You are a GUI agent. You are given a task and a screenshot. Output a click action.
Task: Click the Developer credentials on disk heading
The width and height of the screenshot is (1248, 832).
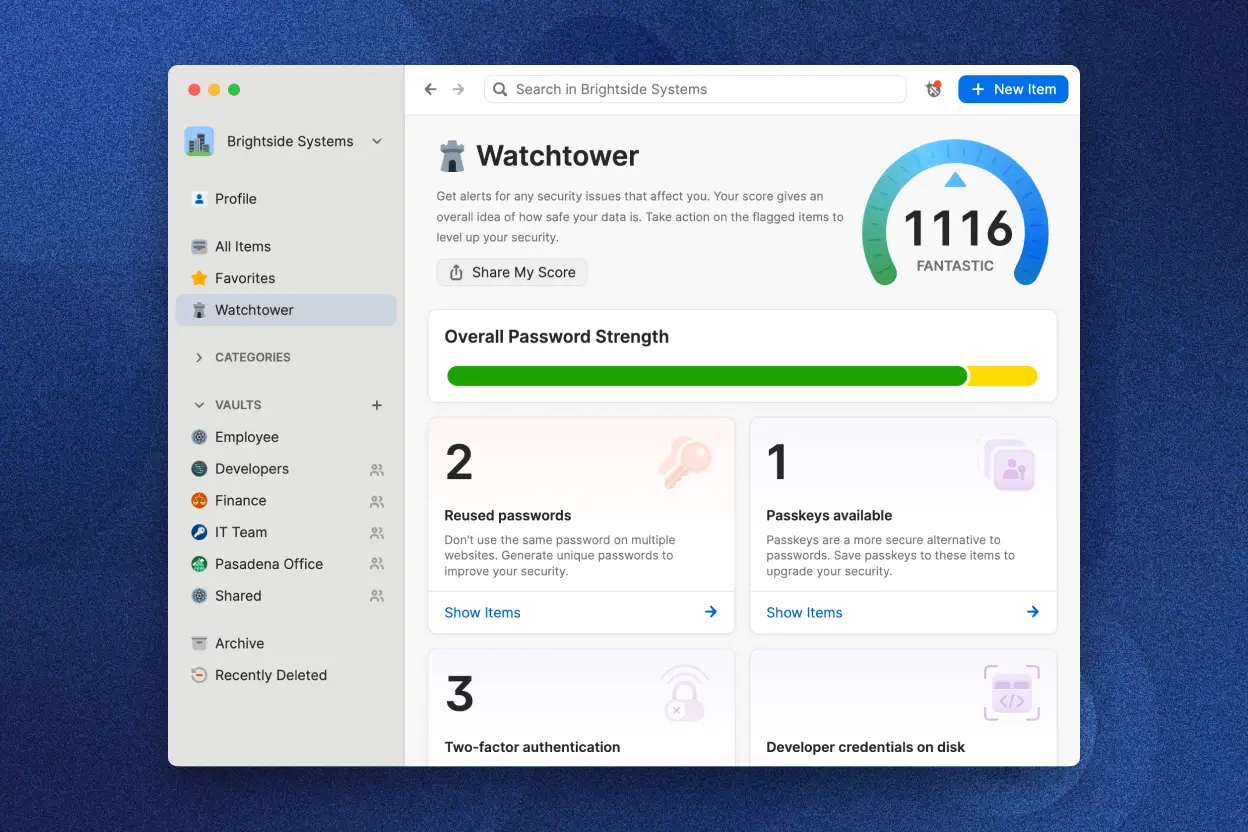tap(866, 747)
